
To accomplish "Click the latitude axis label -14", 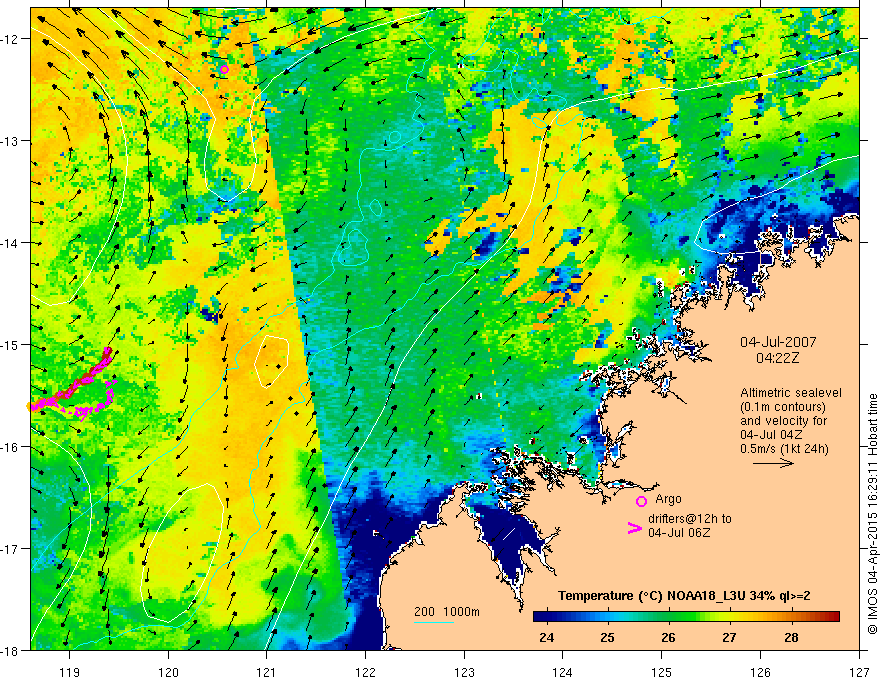I will pyautogui.click(x=10, y=243).
